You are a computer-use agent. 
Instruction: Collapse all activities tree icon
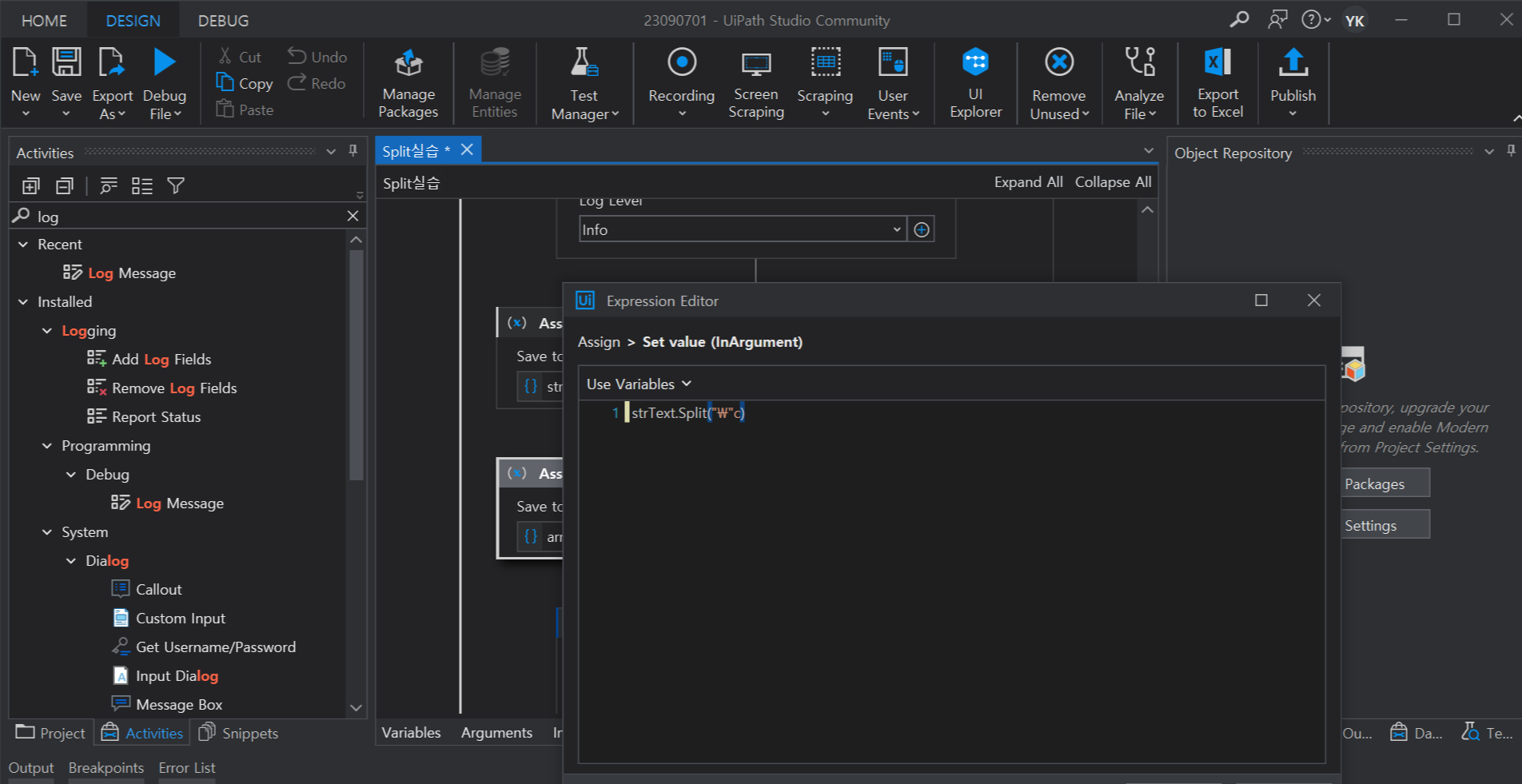pyautogui.click(x=65, y=186)
